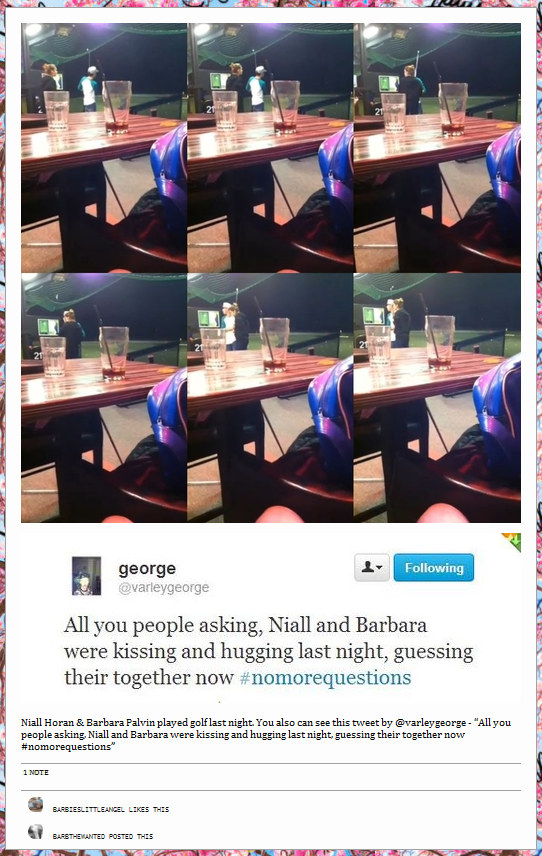
Task: Click the blue Following button
Action: 434,568
